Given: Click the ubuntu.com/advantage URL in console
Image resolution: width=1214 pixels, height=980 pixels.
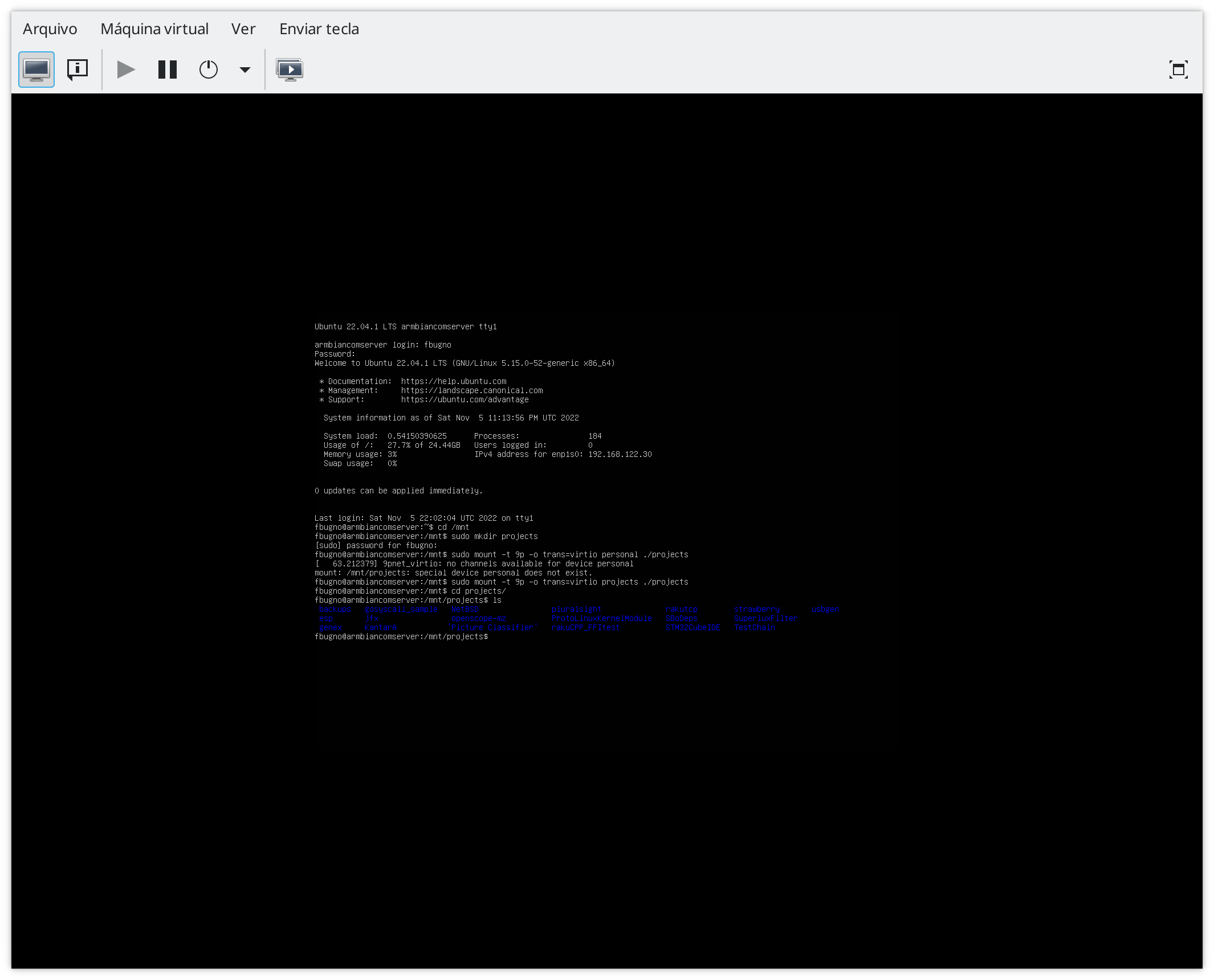Looking at the screenshot, I should pyautogui.click(x=465, y=399).
